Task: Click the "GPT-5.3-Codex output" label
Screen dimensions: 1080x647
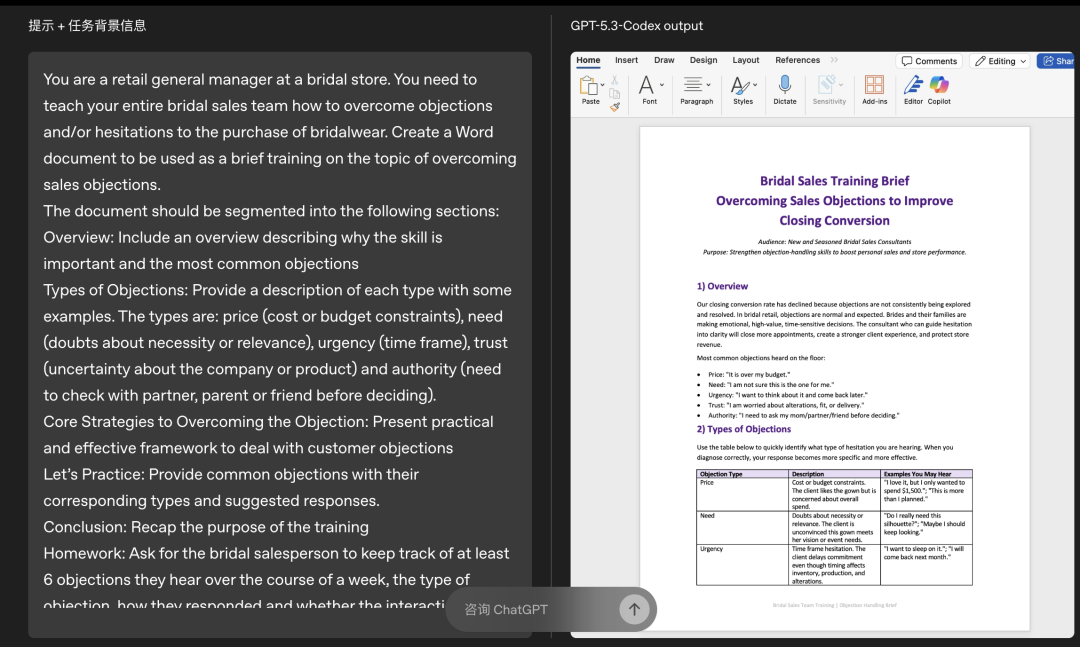Action: [636, 25]
